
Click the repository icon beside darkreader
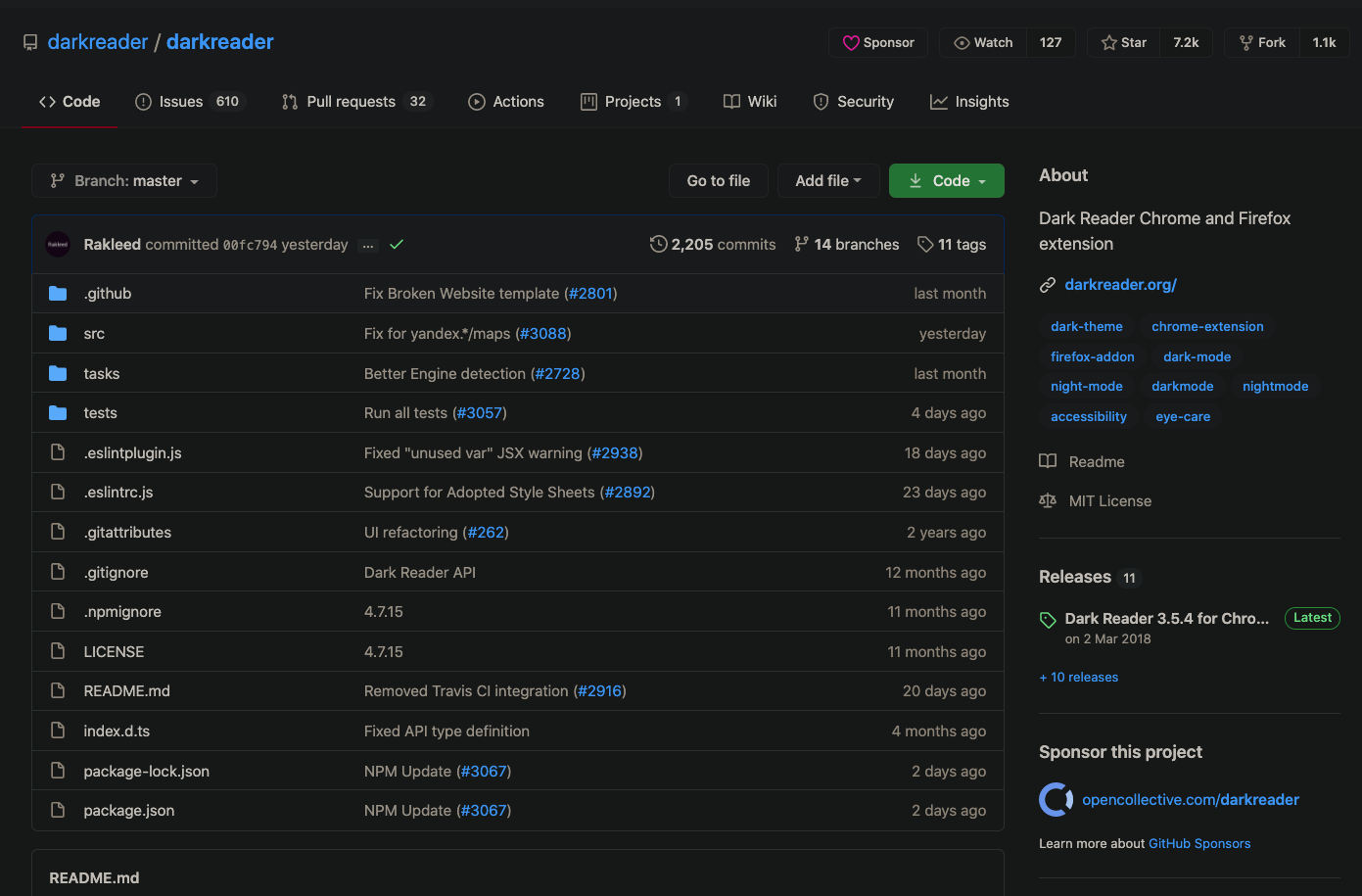click(30, 43)
